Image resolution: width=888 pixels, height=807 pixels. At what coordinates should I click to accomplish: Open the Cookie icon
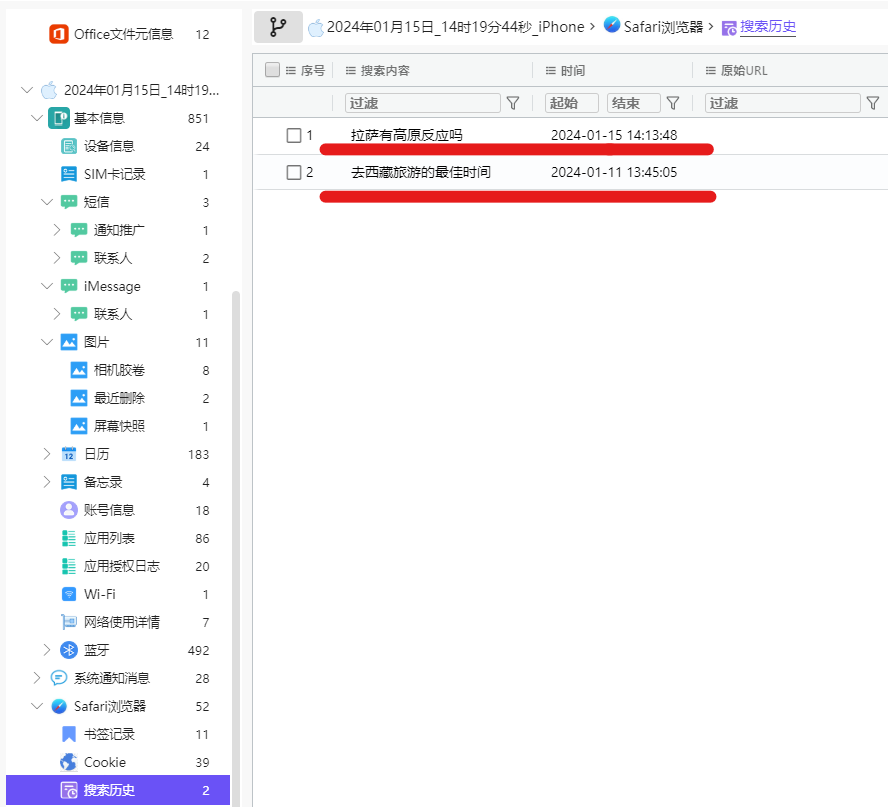69,762
